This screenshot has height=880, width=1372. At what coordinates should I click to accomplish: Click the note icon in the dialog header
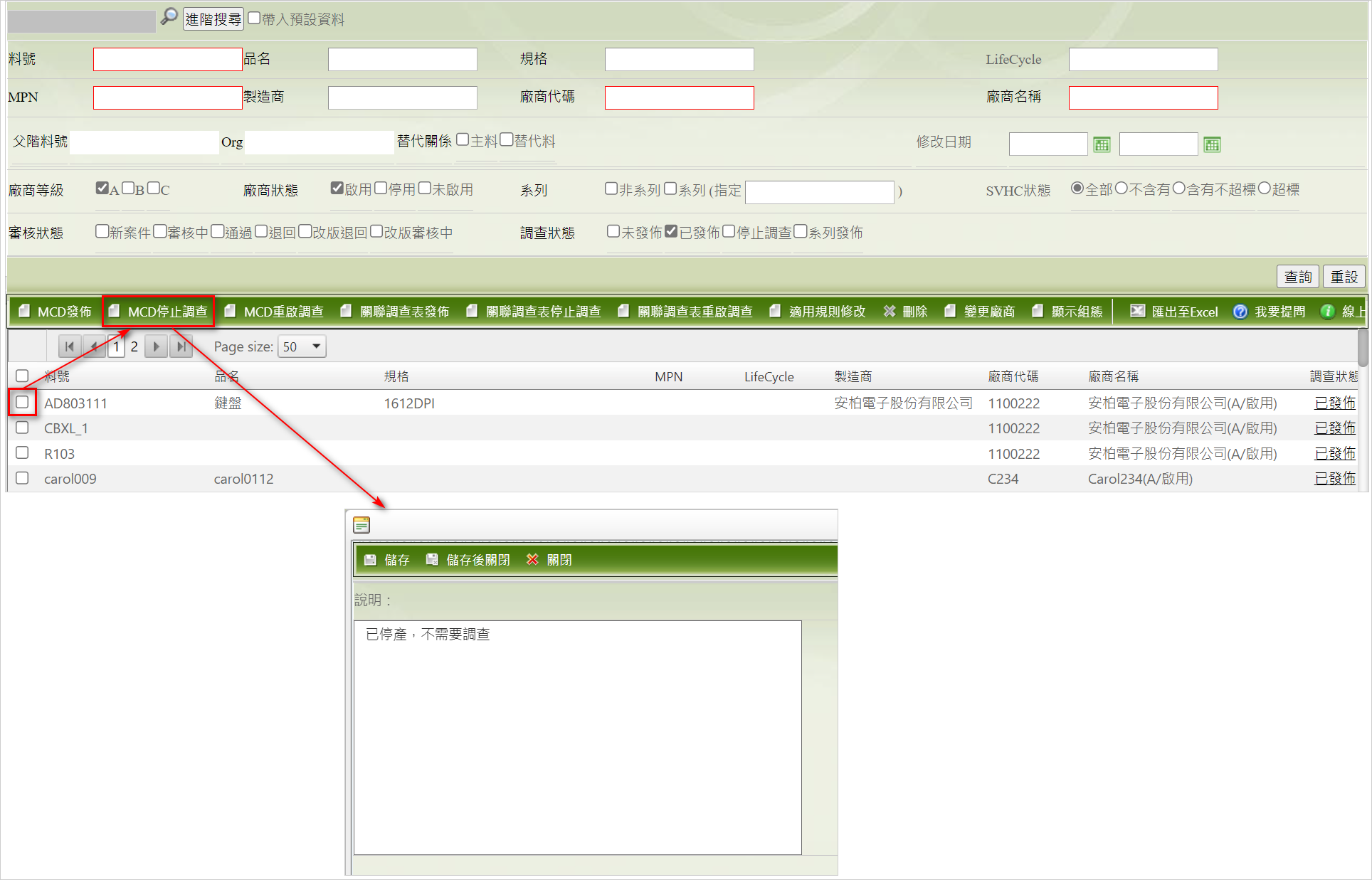[362, 525]
